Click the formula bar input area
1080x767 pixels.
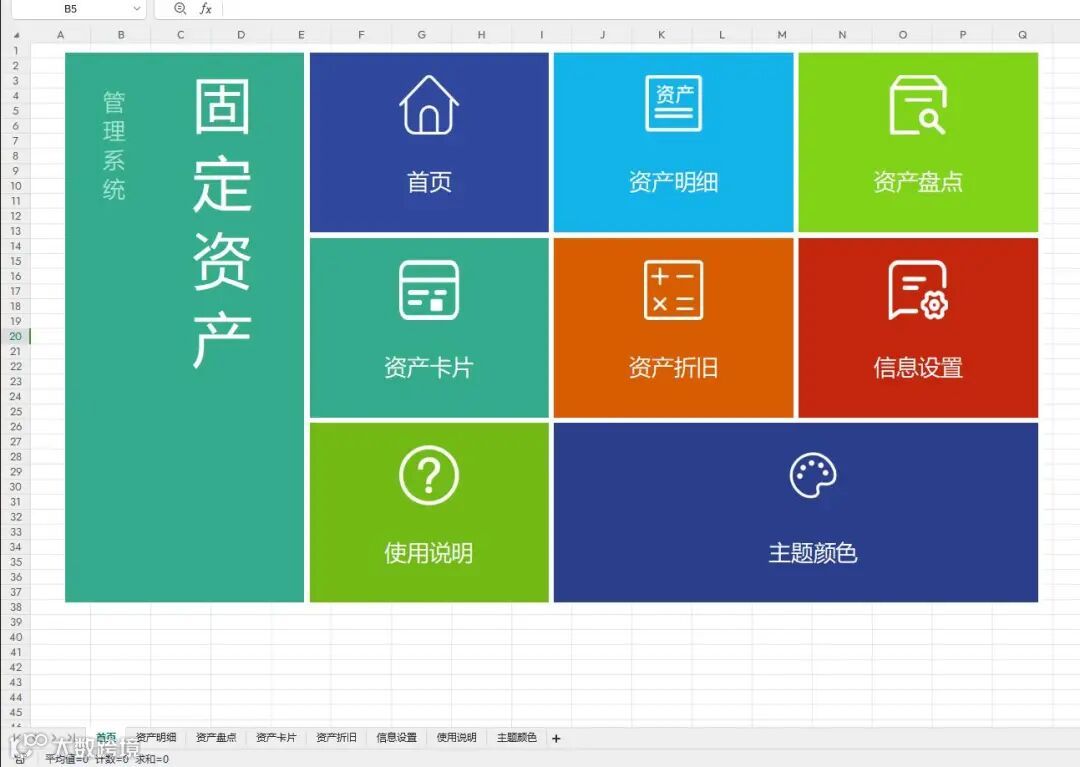tap(651, 8)
